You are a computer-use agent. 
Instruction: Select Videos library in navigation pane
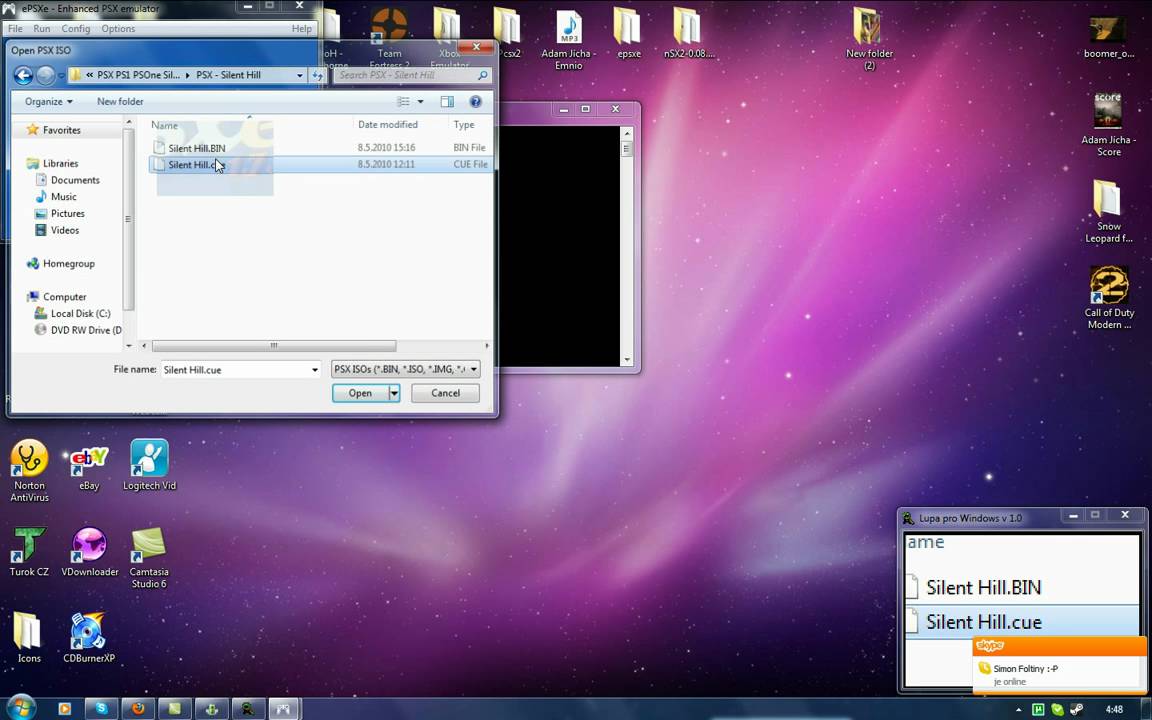[x=65, y=231]
